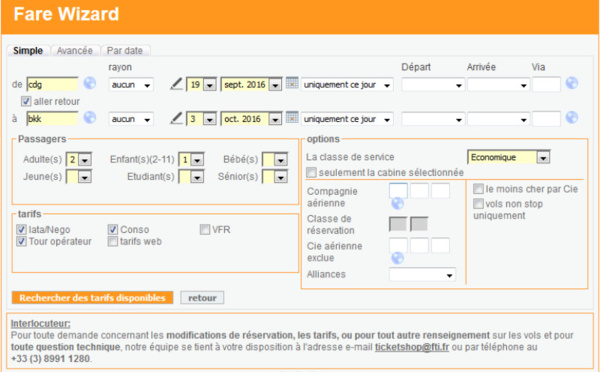Open outbound Départ time dropdown
This screenshot has width=600, height=372.
pos(433,85)
